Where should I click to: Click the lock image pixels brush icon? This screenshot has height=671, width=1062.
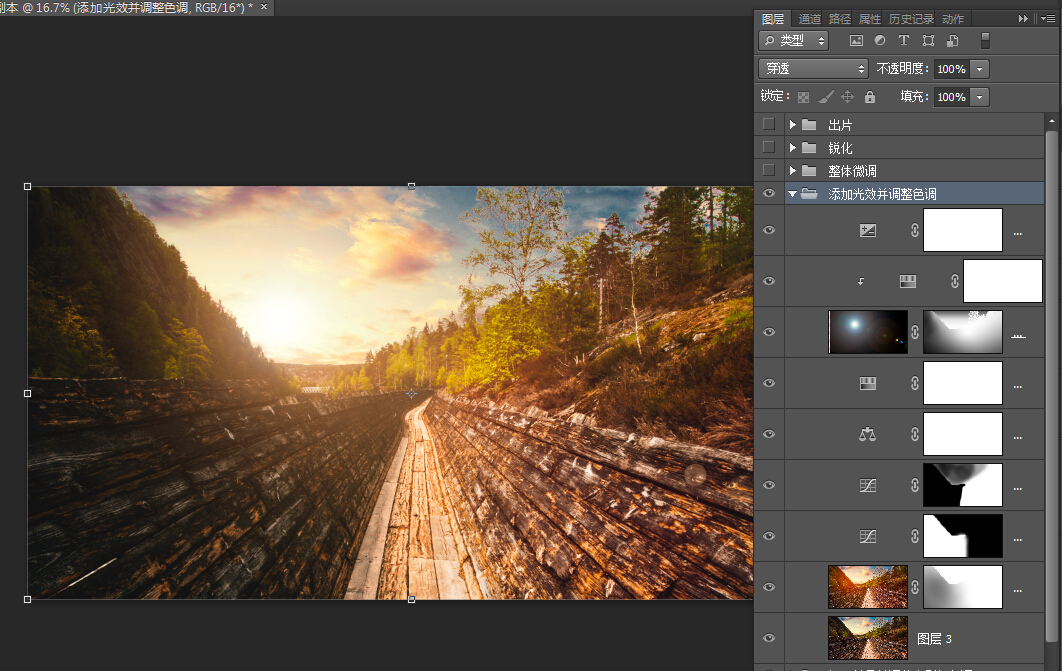826,97
